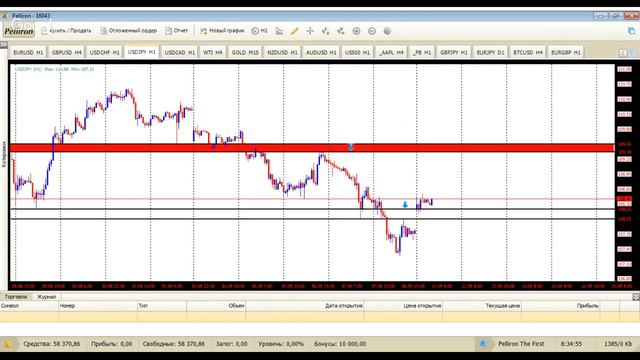Switch to the BTCUSD H4 chart tab
640x360 pixels.
(x=528, y=53)
